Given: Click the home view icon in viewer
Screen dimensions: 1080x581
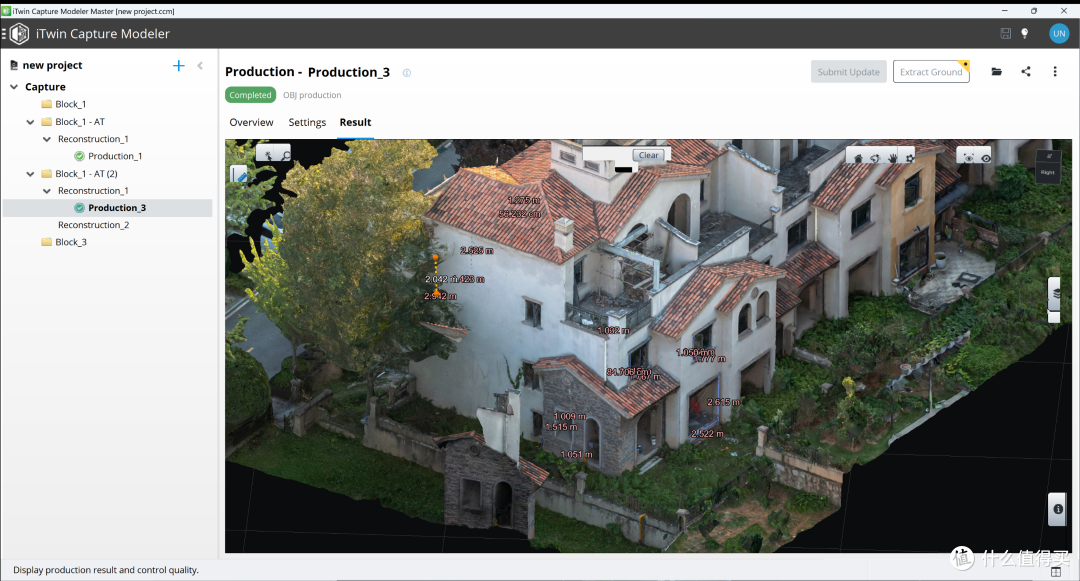Looking at the screenshot, I should tap(858, 158).
